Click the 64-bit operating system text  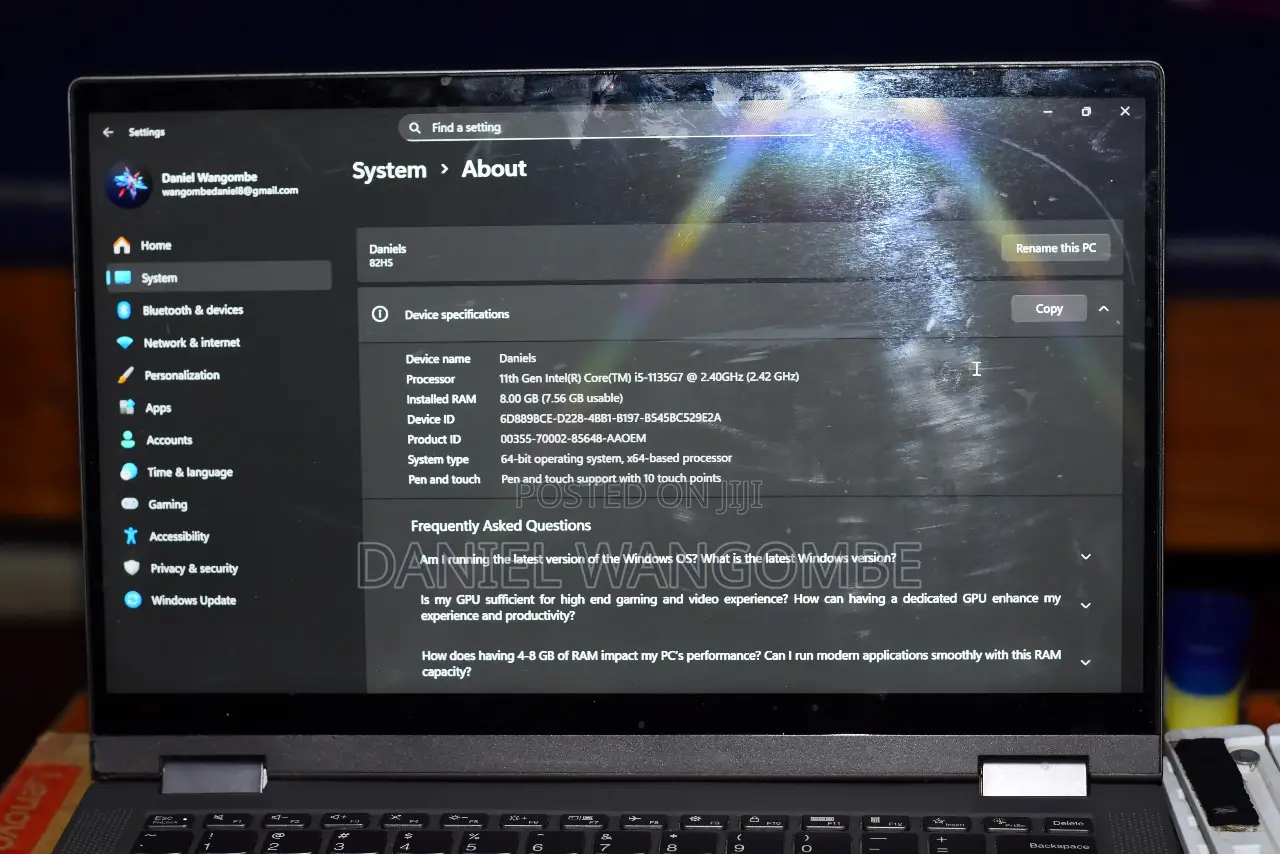[616, 458]
